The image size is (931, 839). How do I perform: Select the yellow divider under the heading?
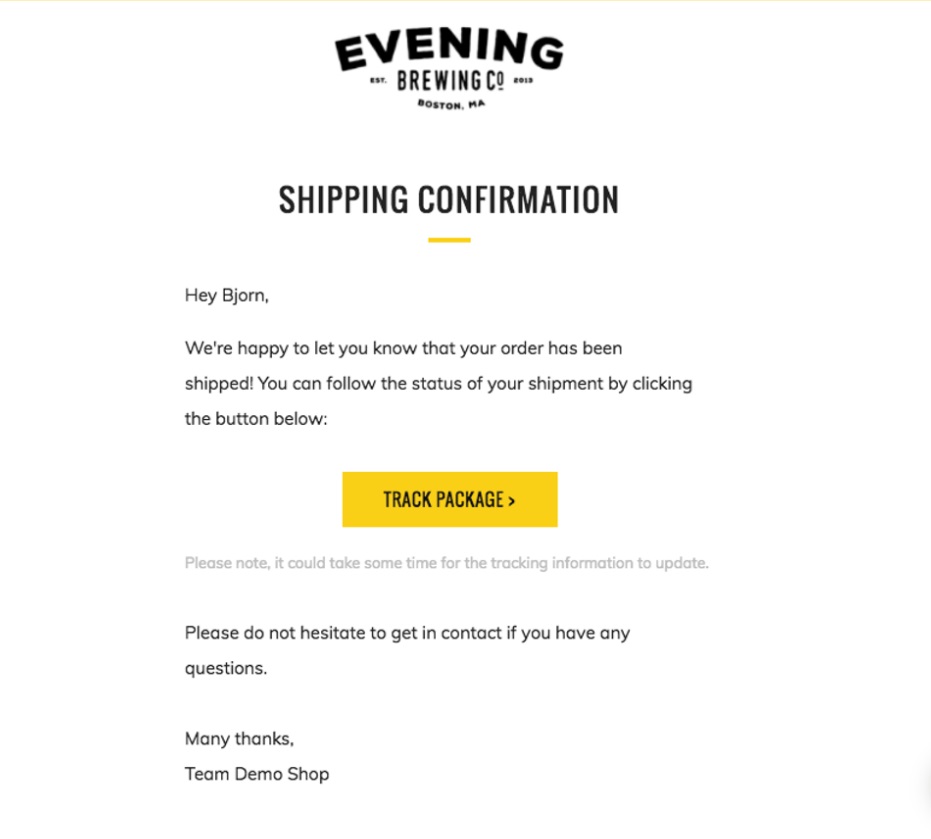click(450, 238)
